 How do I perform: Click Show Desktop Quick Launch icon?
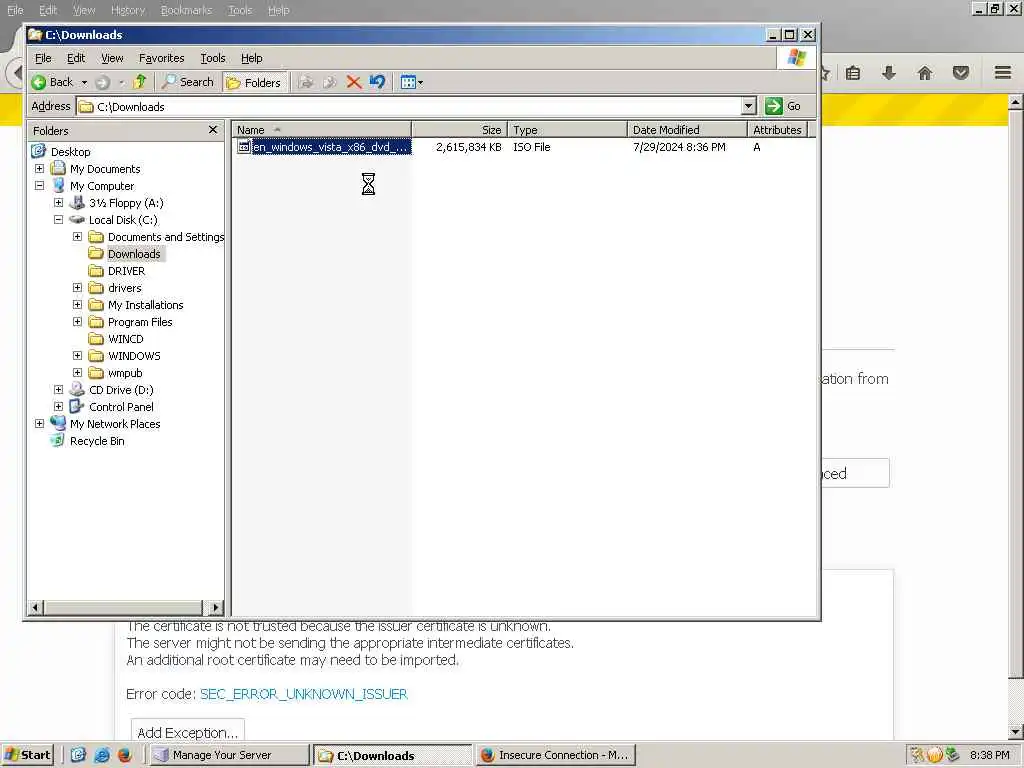pyautogui.click(x=78, y=755)
